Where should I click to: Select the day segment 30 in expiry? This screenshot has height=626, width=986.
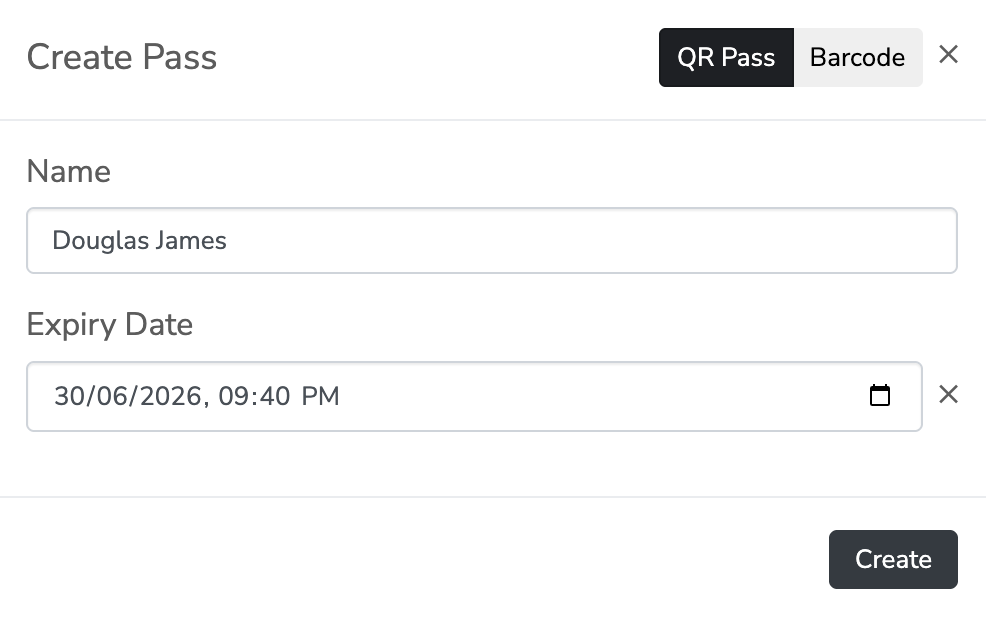coord(69,396)
